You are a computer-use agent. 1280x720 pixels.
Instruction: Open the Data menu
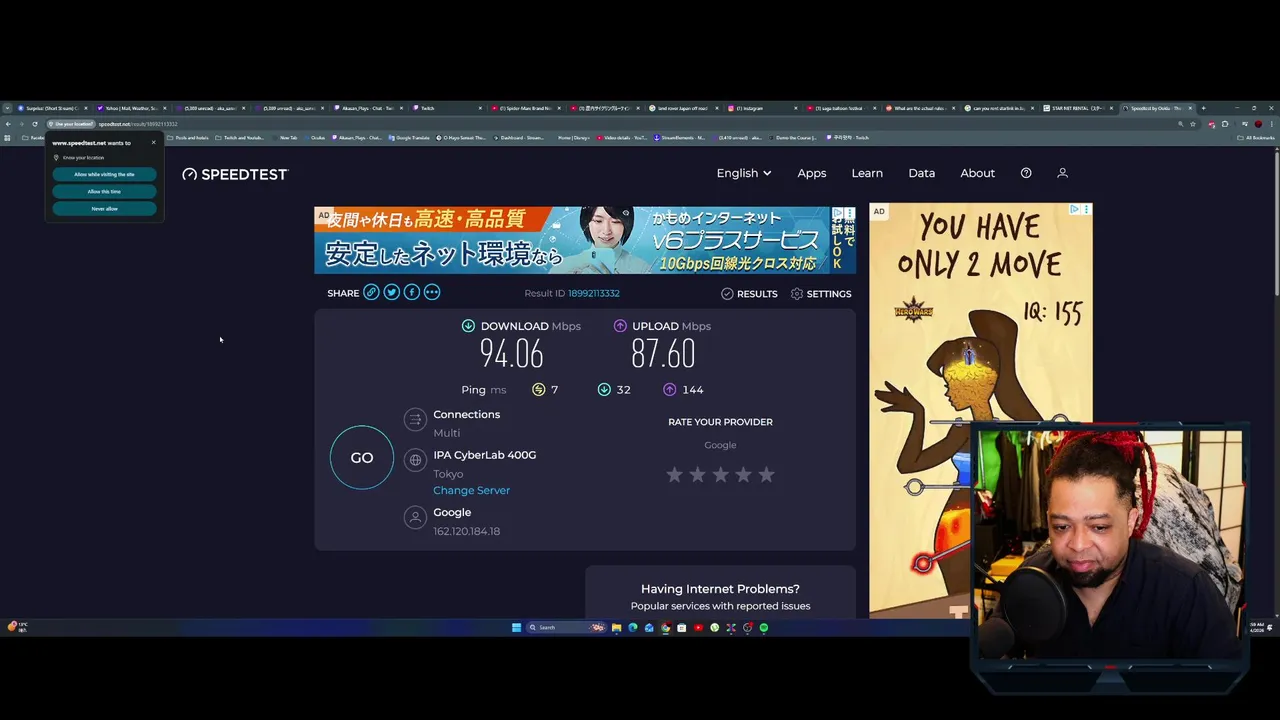(922, 173)
